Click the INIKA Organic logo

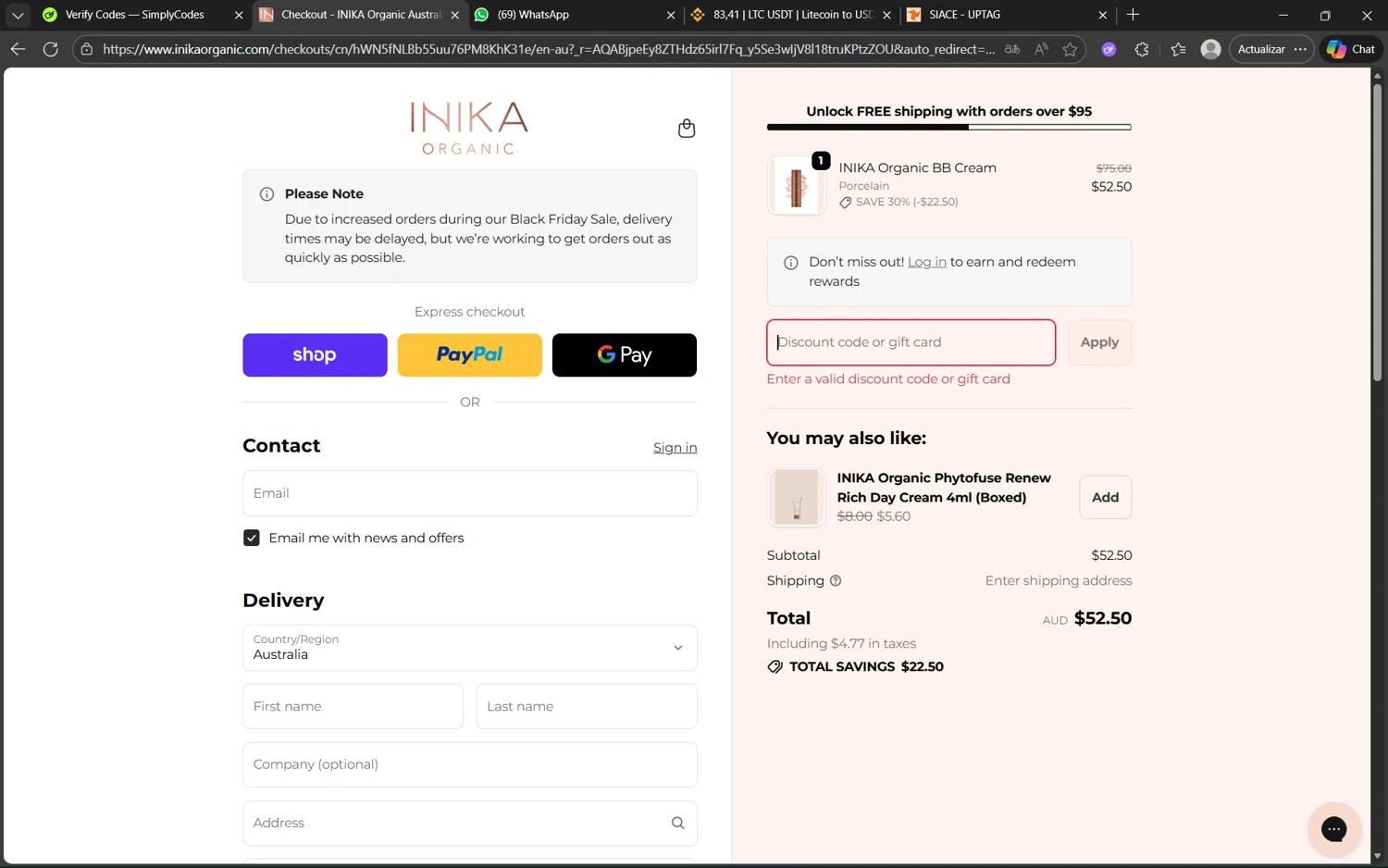[x=469, y=128]
